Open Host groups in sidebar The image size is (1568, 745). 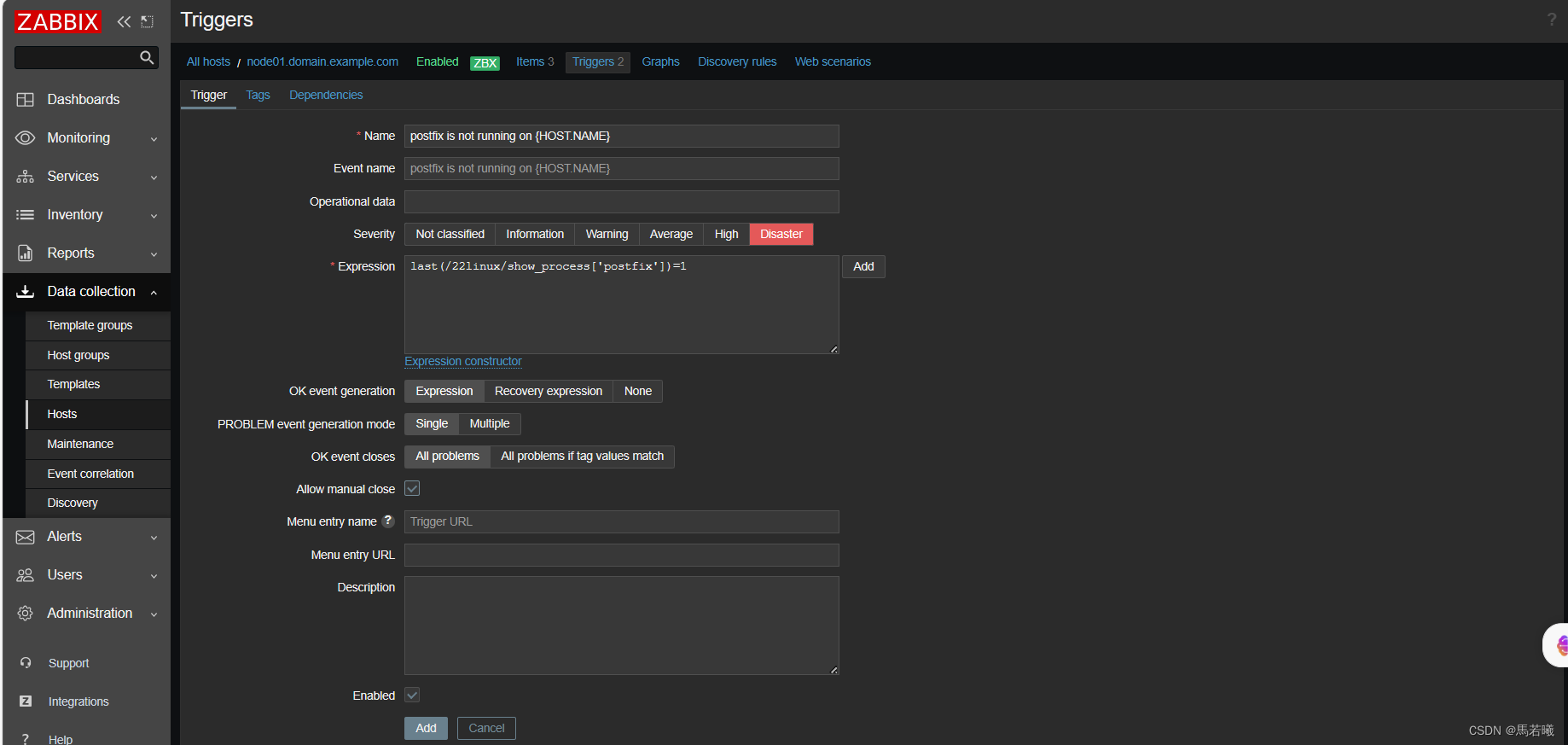point(98,356)
